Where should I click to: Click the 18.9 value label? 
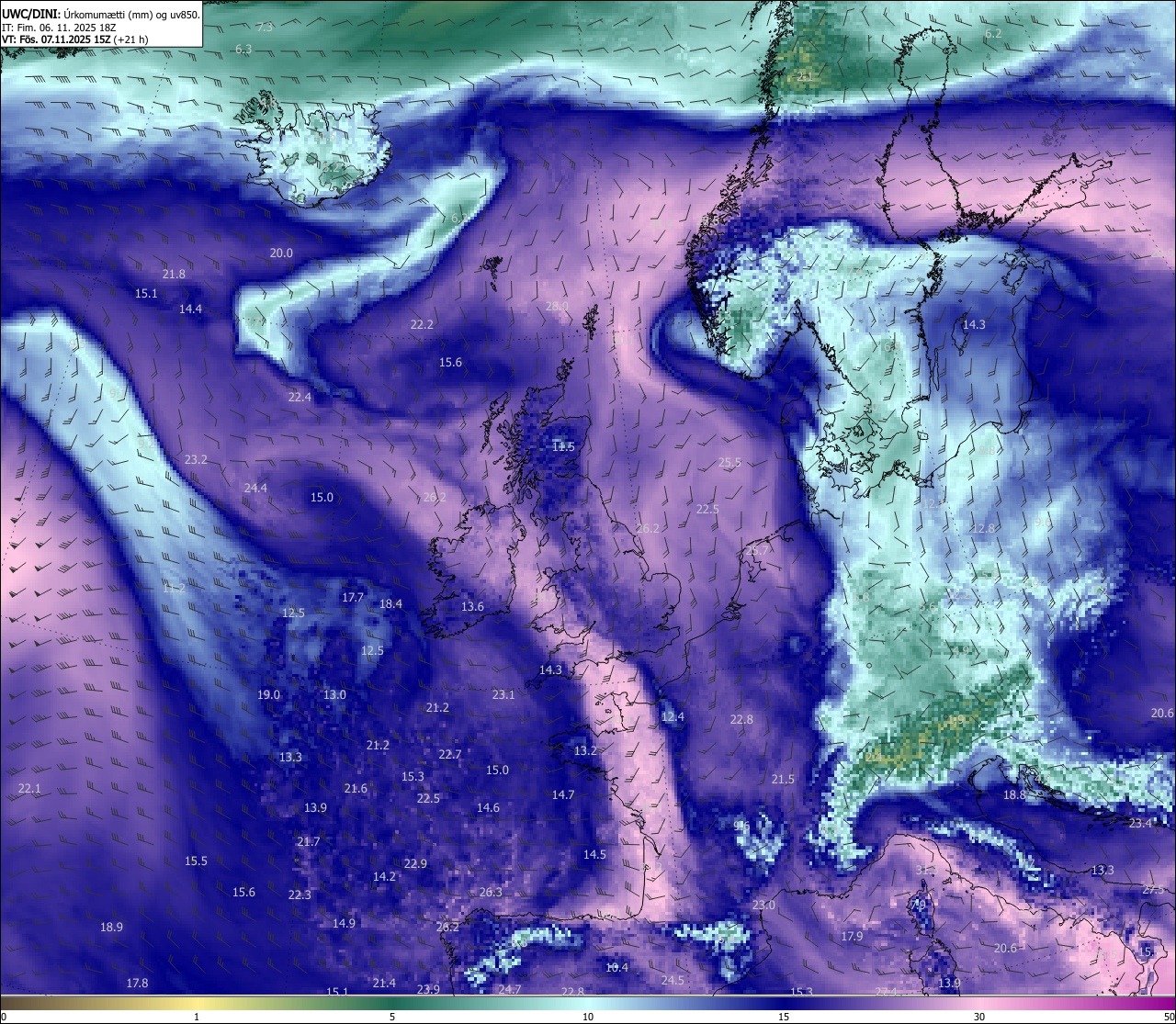[111, 927]
